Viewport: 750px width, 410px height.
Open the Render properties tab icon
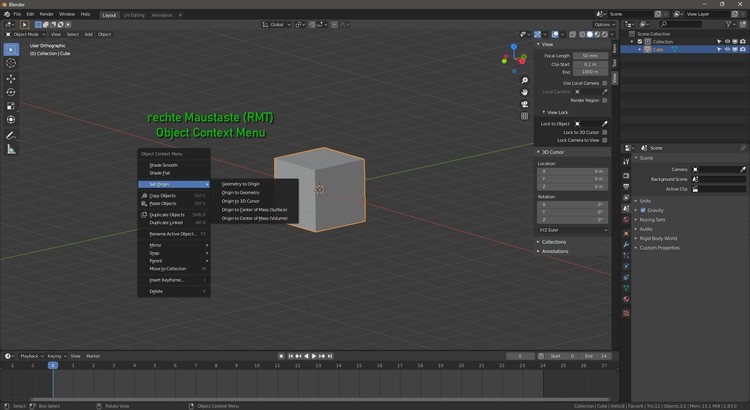[x=626, y=176]
